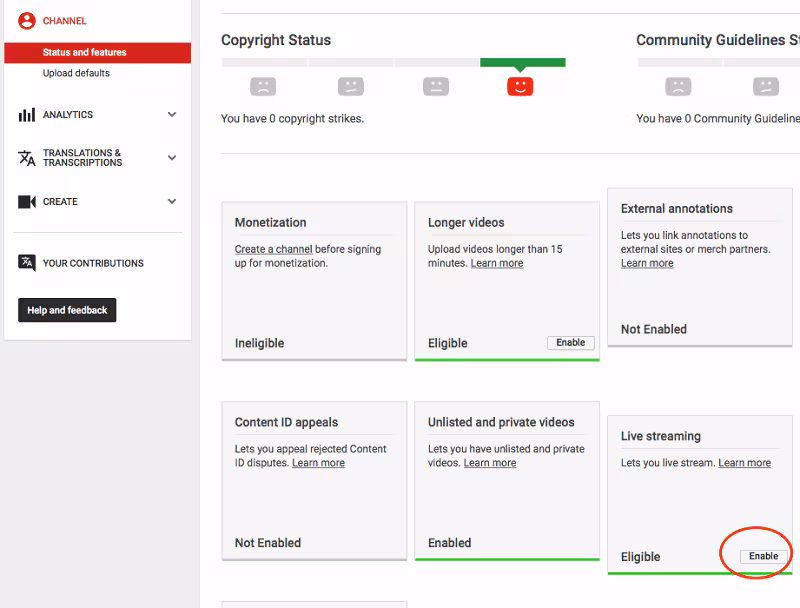The height and width of the screenshot is (608, 800).
Task: Click the Your Contributions translate icon
Action: 27,263
